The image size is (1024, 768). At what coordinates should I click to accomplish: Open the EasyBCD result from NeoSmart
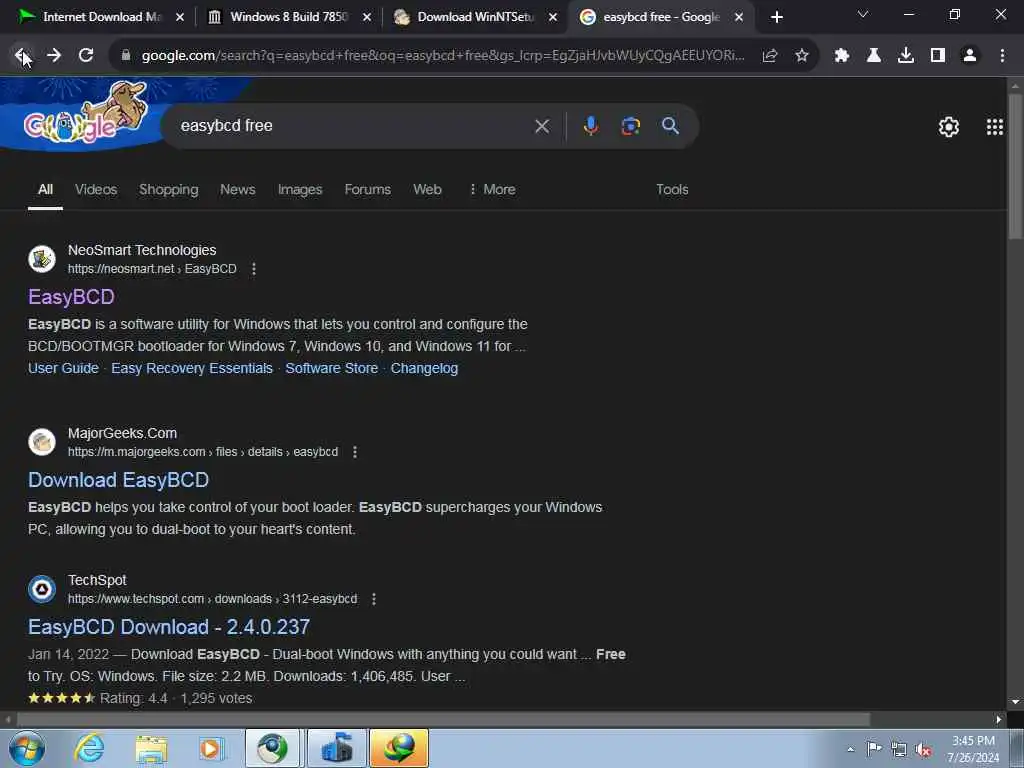pos(71,297)
